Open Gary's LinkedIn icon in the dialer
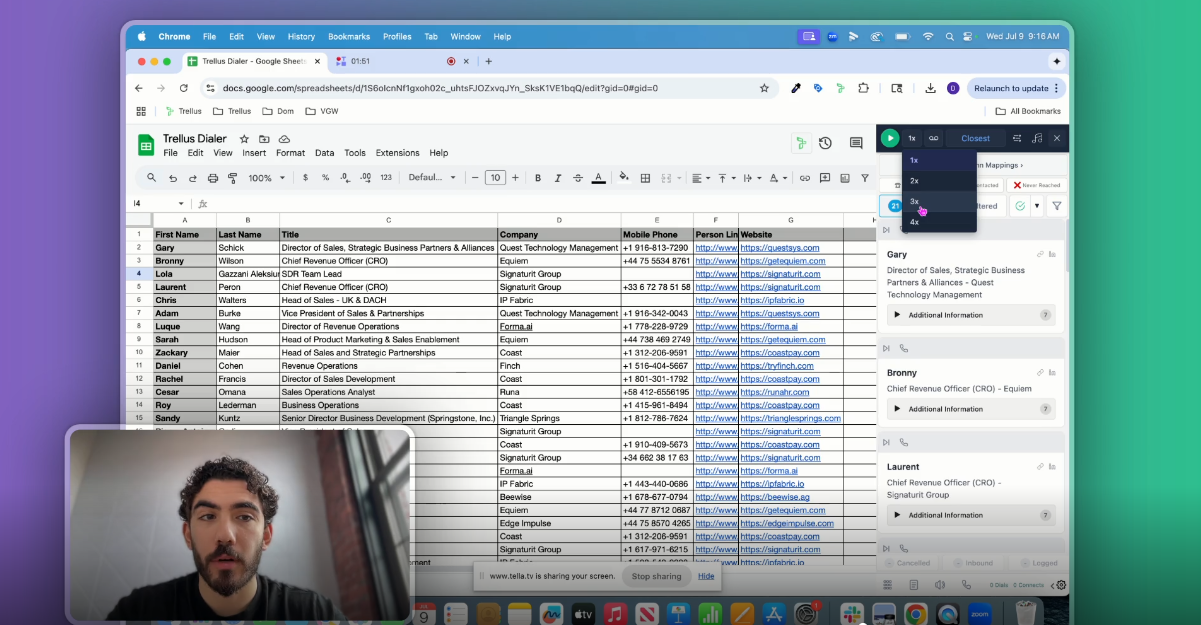 1053,255
